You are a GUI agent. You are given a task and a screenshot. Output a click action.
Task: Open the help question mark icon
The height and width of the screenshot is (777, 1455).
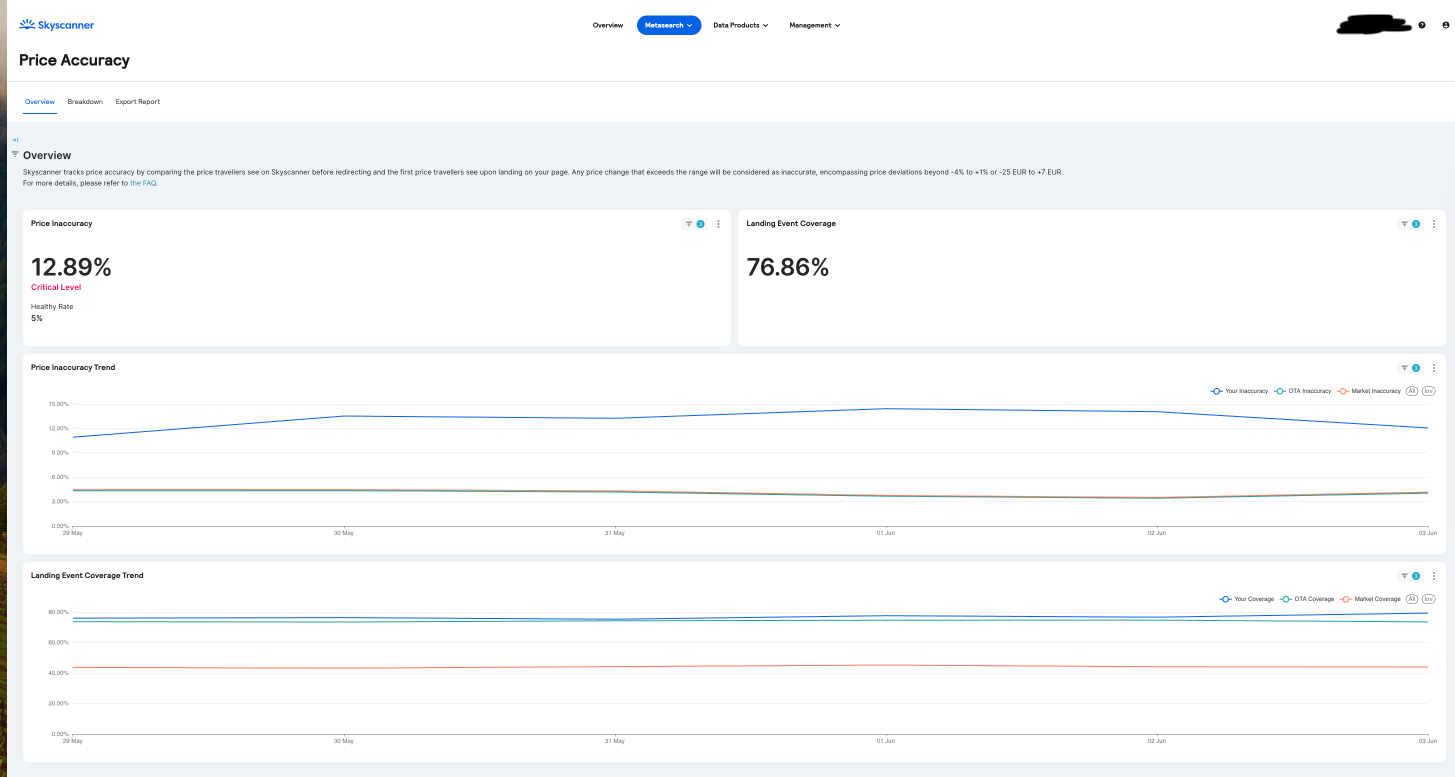[1422, 25]
